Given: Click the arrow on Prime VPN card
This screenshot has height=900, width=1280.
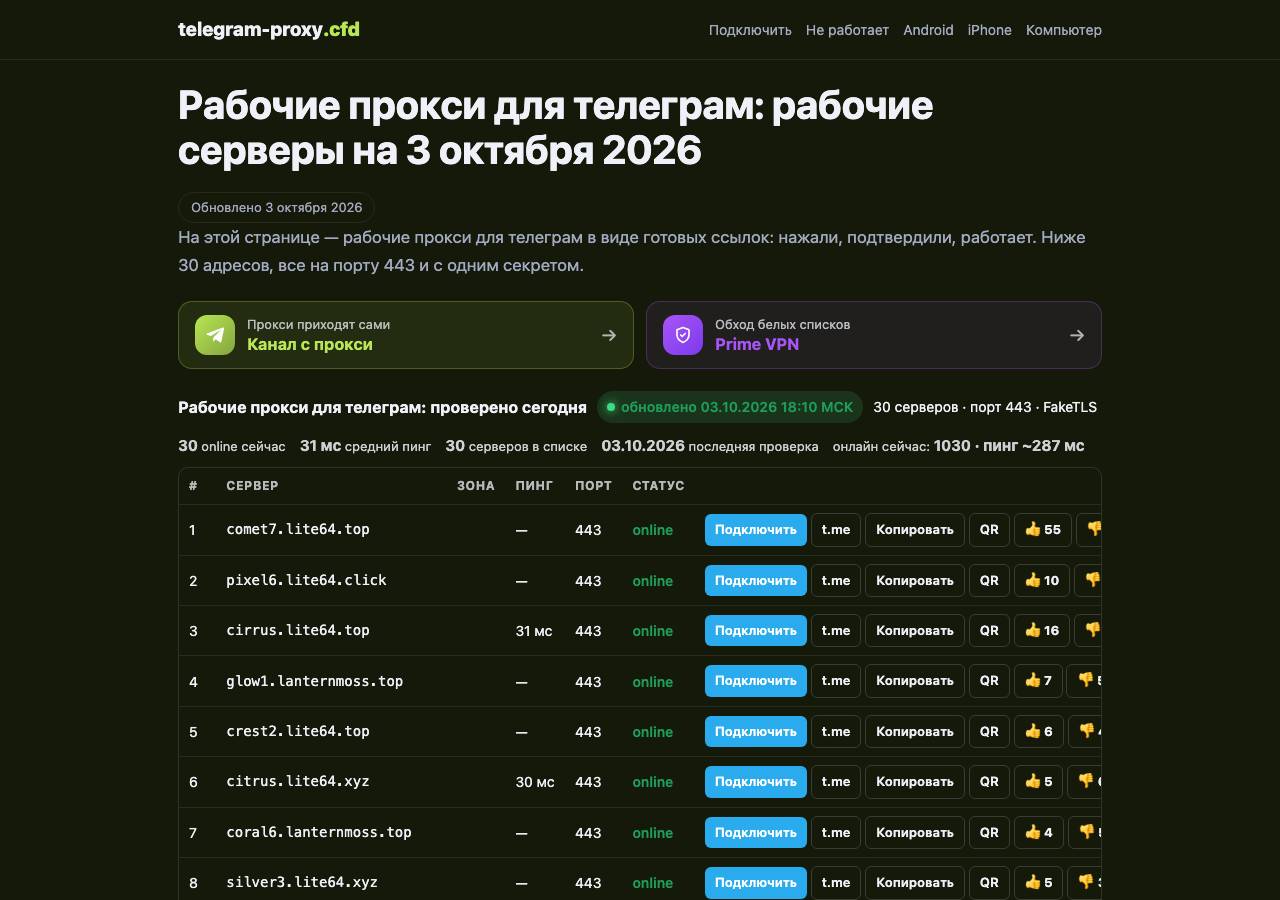Looking at the screenshot, I should click(x=1077, y=336).
